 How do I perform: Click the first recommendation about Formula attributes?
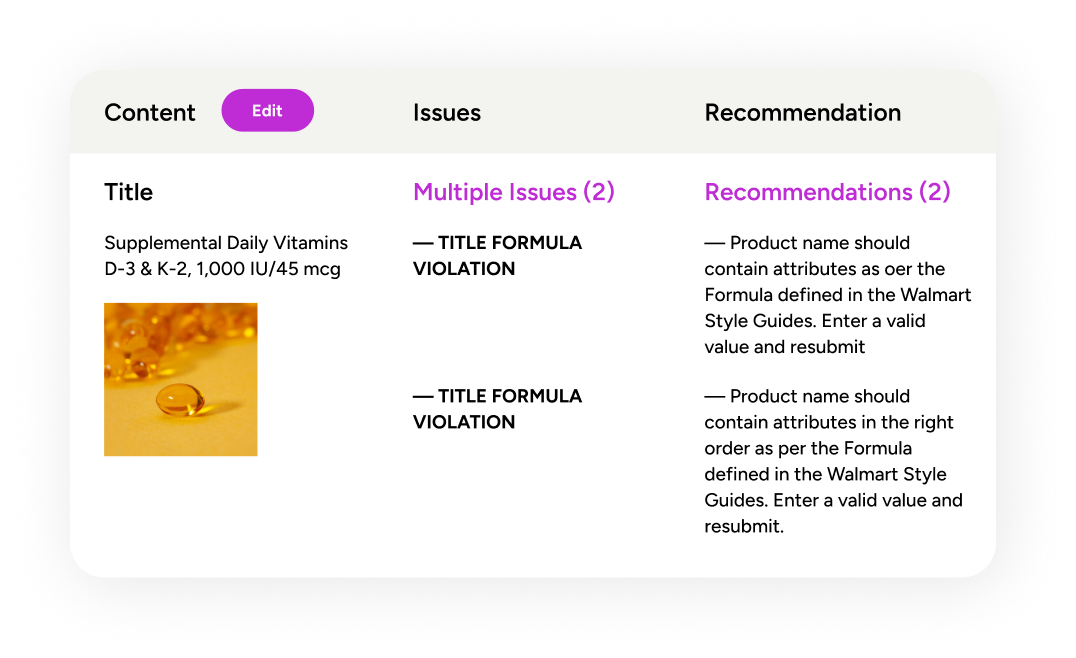[x=838, y=295]
